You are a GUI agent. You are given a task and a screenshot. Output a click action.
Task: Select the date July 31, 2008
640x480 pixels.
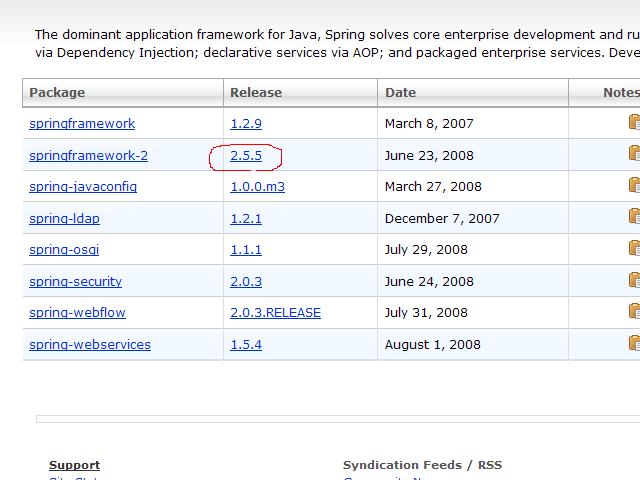[426, 313]
